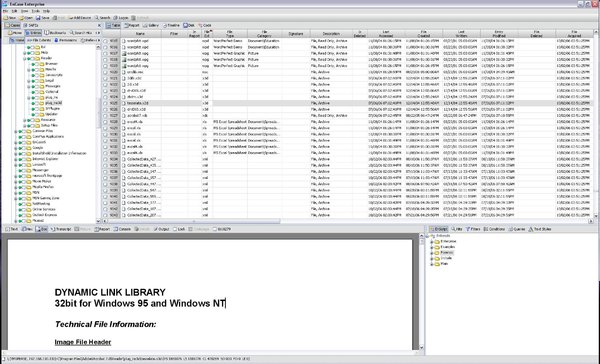
Task: Open the Console tab in bottom pane
Action: point(122,229)
